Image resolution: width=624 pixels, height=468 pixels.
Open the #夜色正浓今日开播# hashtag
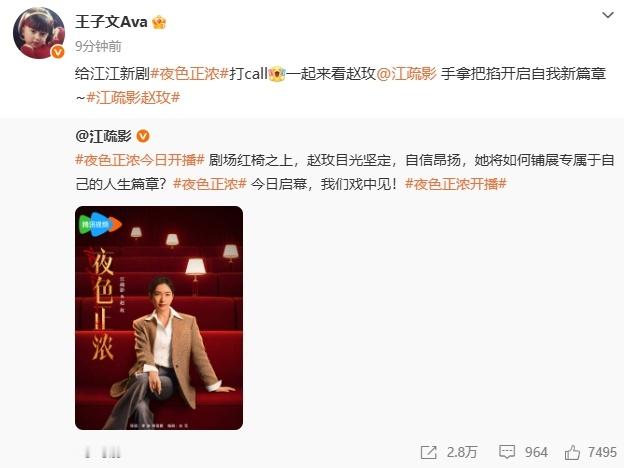tap(140, 160)
